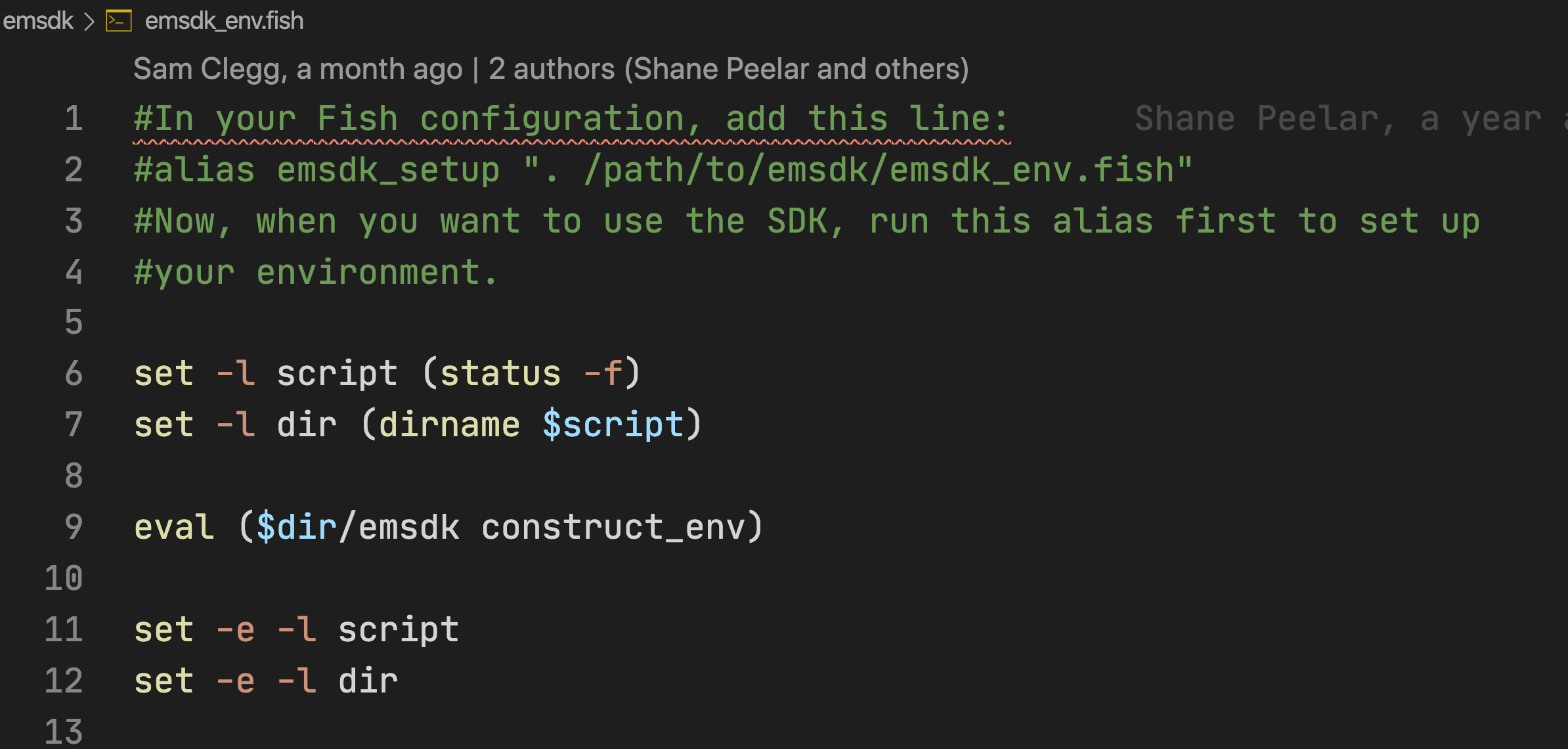Open the "Sam Clegg, a month ago" CodeLens
The width and height of the screenshot is (1568, 749).
coord(297,69)
